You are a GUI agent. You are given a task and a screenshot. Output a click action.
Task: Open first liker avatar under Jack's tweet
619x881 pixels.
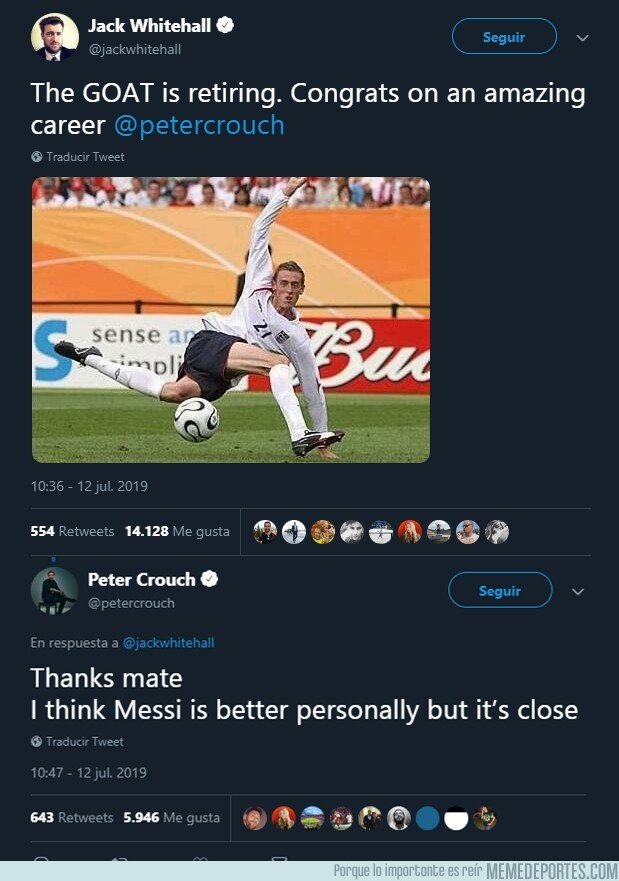(265, 532)
